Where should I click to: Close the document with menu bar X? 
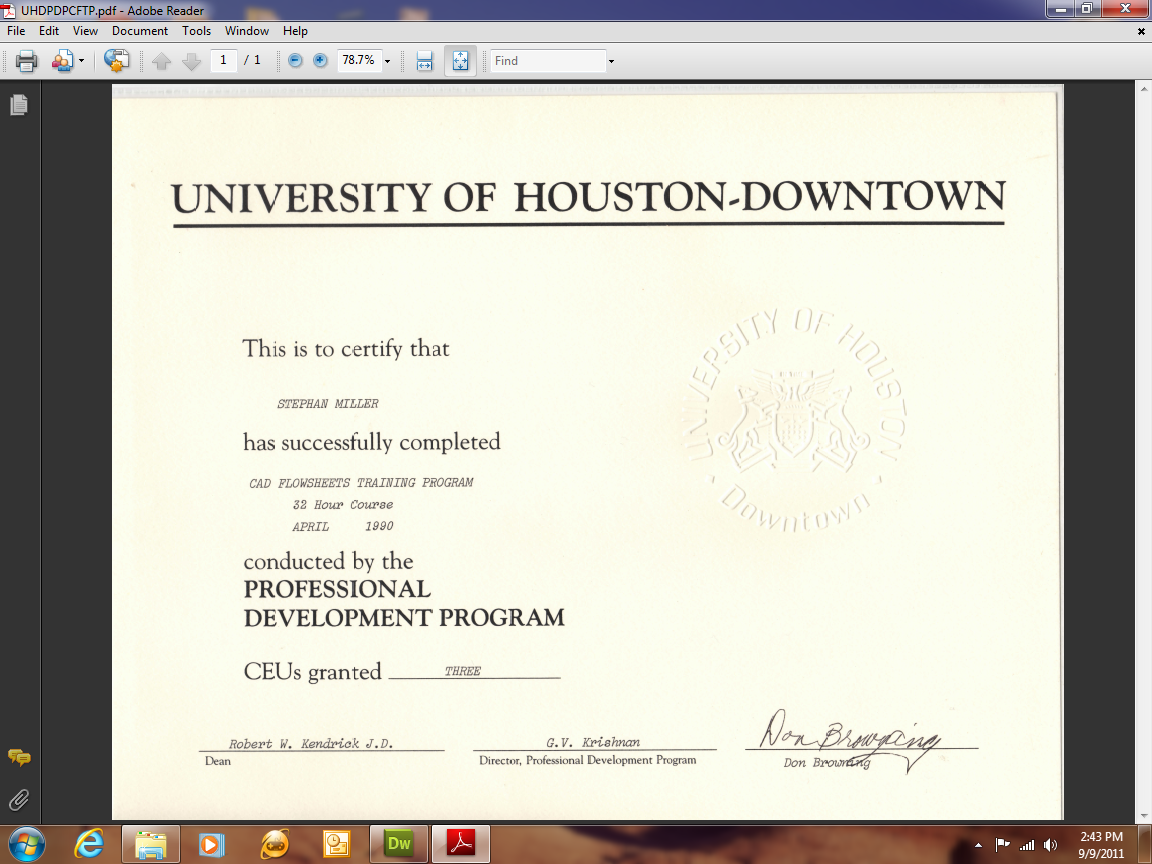[x=1142, y=32]
